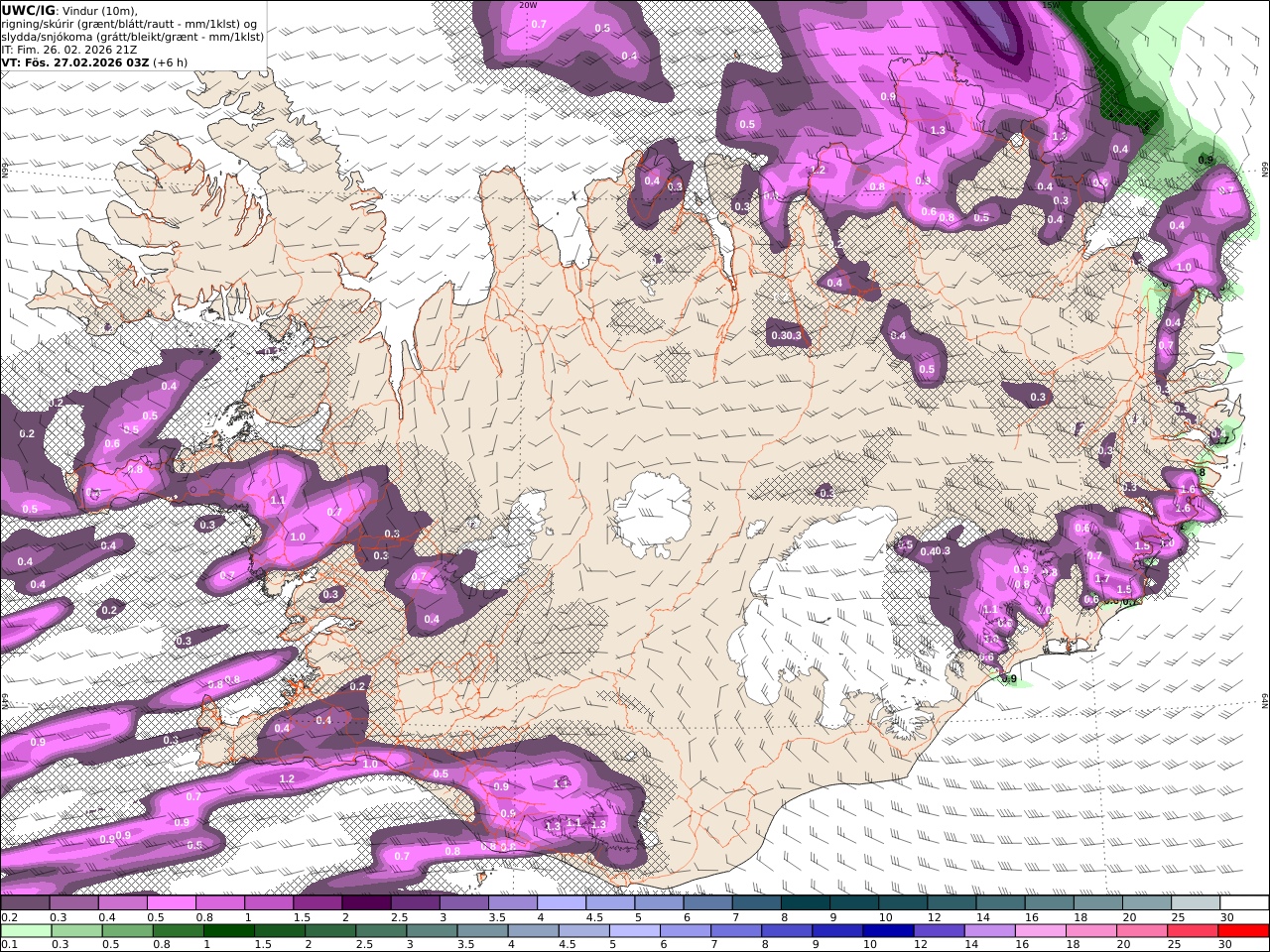Click the "slydda/snjókoma" legend description line
This screenshot has width=1270, height=952.
tap(133, 36)
